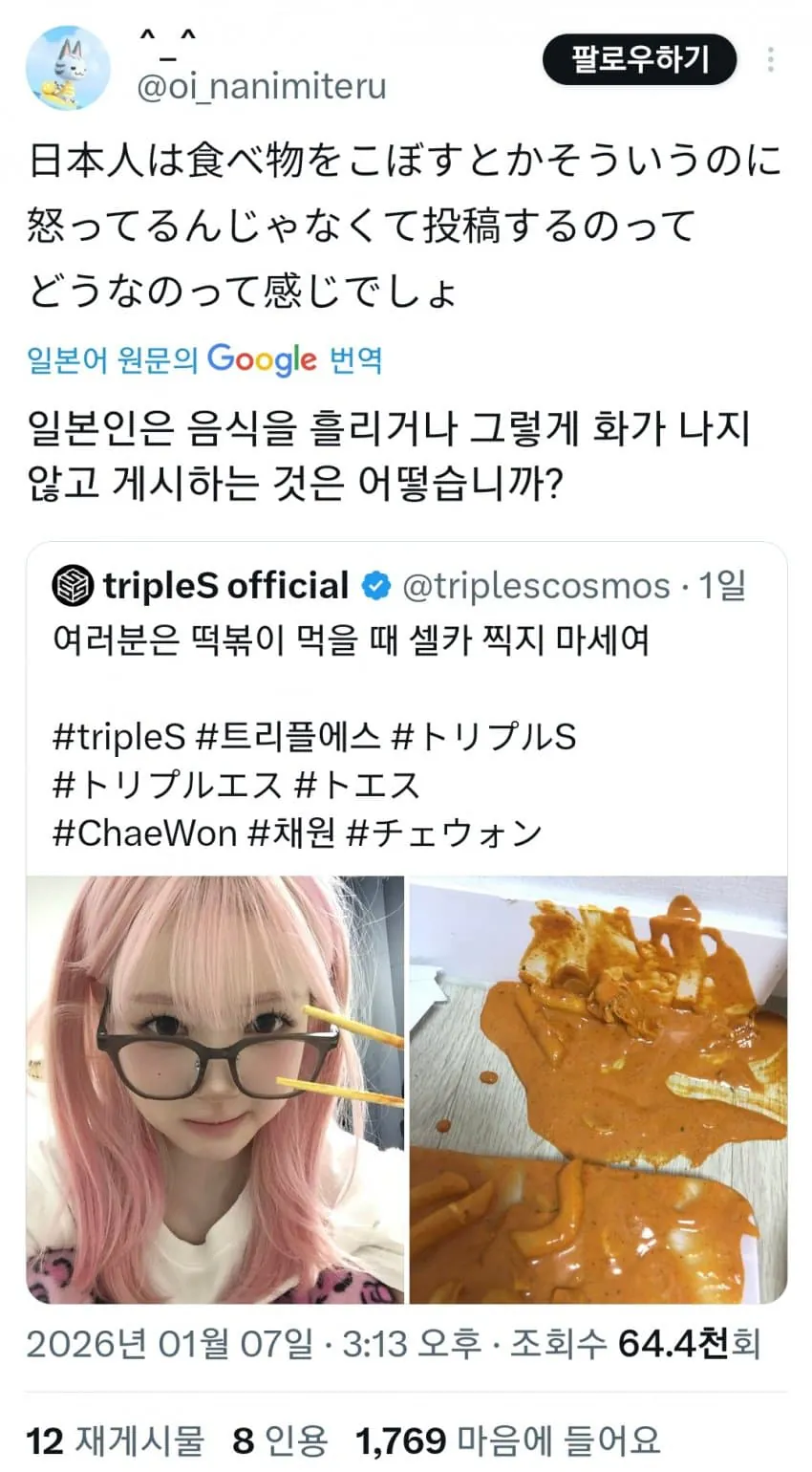Follow the account with 팔로우하기 button
The image size is (812, 1472).
tap(640, 59)
